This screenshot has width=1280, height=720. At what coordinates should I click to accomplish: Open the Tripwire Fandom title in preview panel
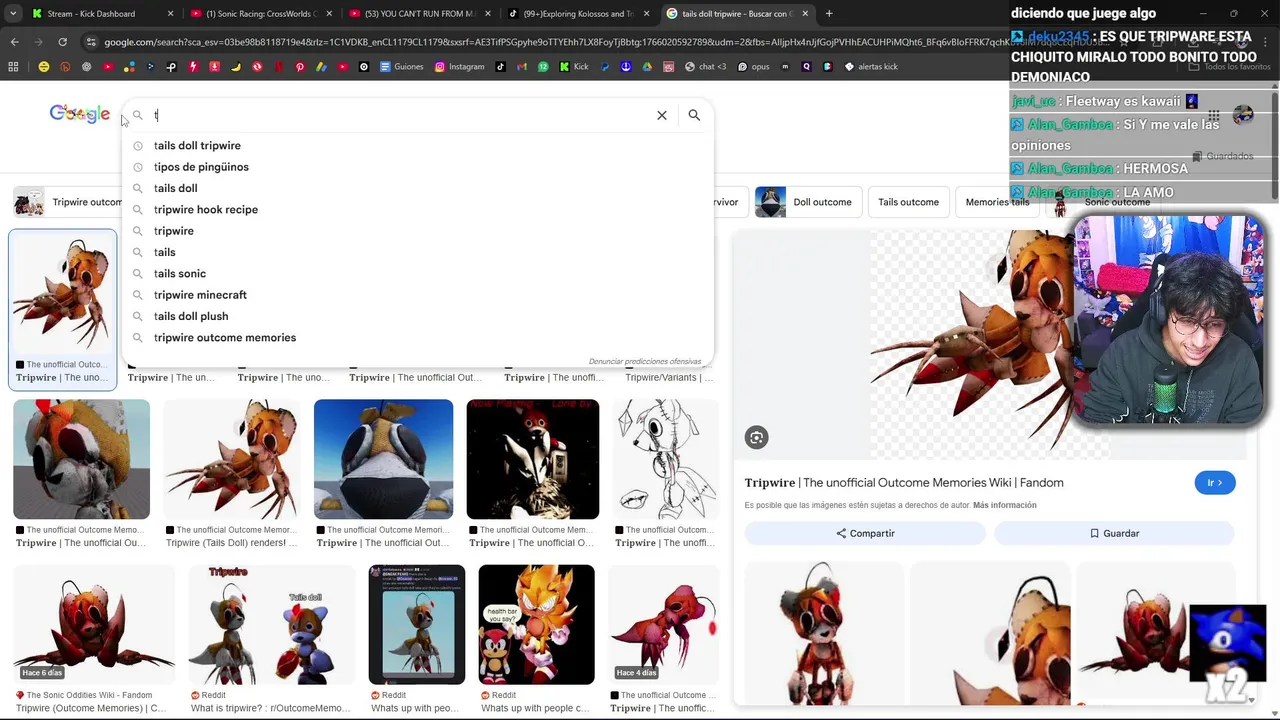904,483
